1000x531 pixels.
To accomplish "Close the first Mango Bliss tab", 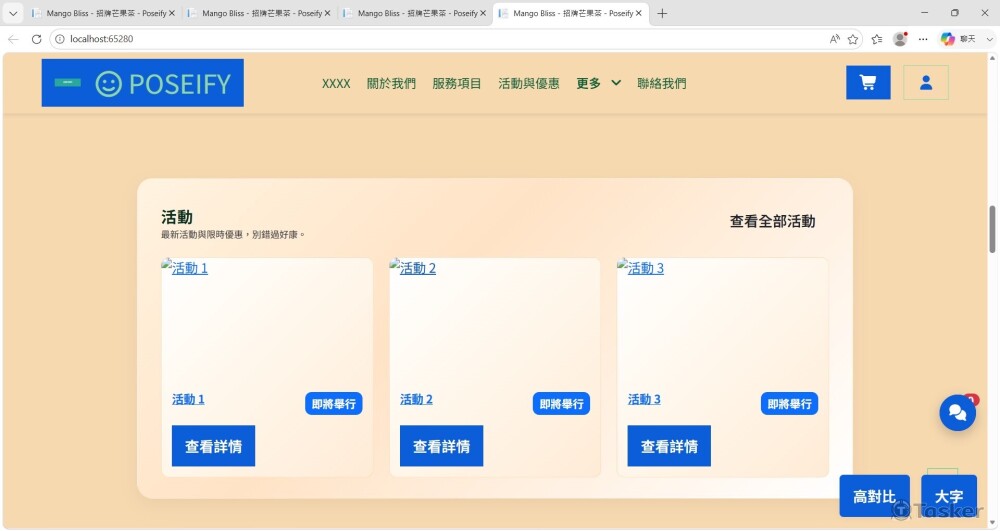I will coord(172,13).
